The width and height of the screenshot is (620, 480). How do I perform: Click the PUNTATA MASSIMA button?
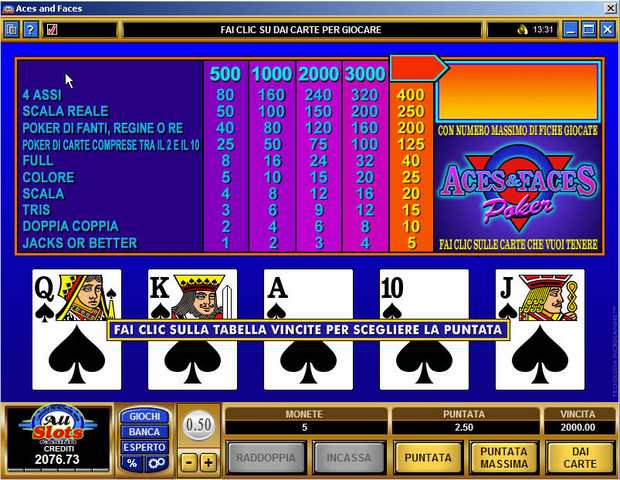tap(504, 457)
